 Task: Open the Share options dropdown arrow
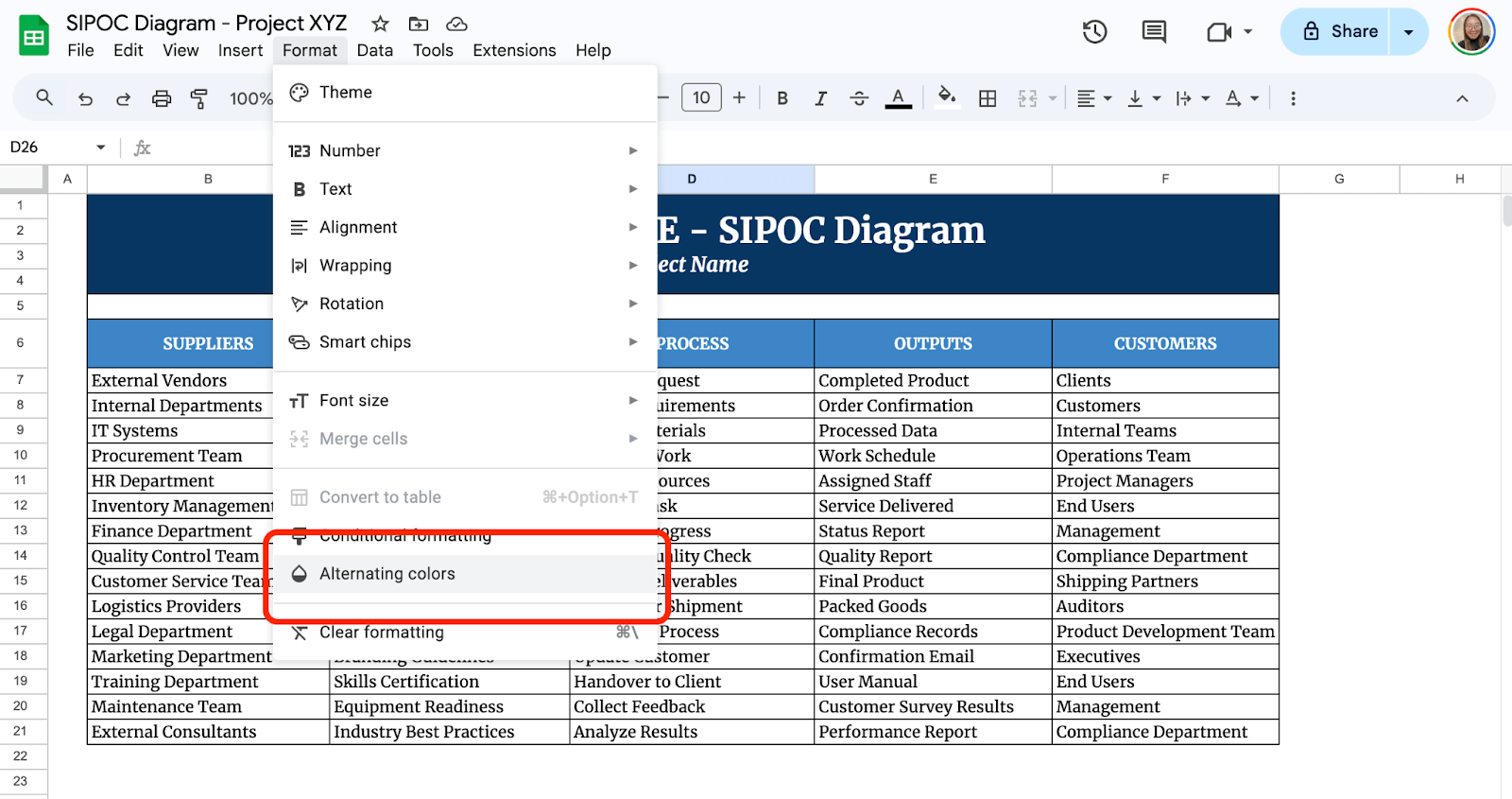pos(1408,32)
